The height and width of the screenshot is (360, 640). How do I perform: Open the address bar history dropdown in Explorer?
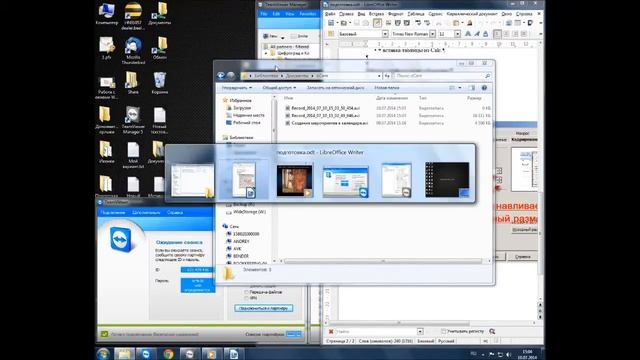coord(380,76)
